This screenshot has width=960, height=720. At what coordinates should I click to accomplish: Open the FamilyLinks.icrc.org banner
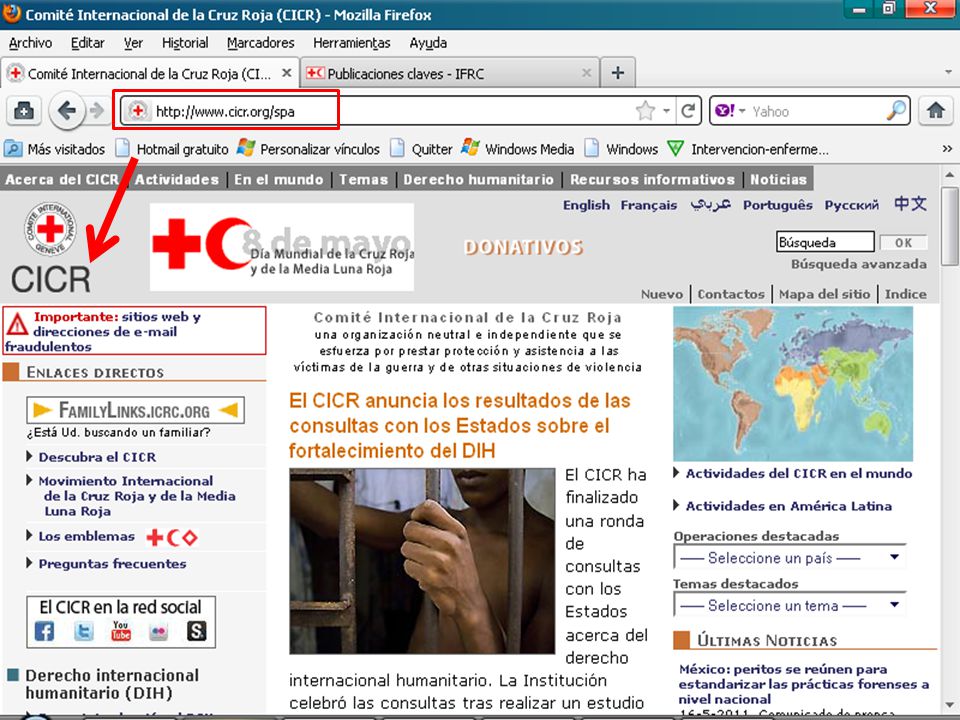point(135,410)
